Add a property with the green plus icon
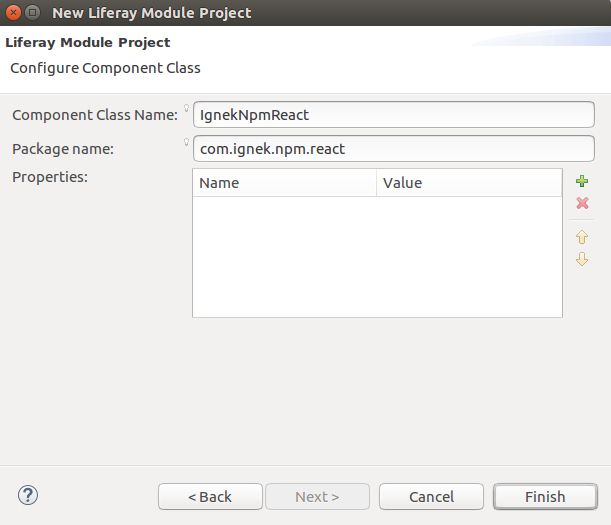 coord(582,181)
